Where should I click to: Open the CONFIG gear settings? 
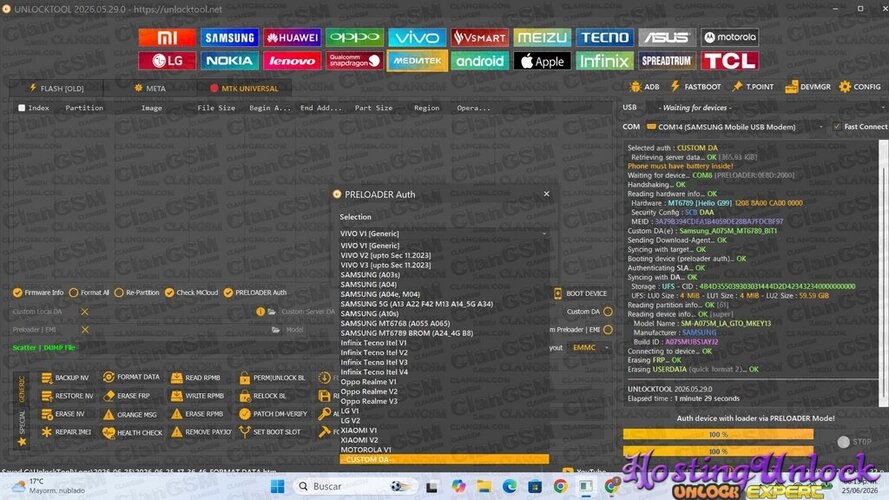[860, 87]
